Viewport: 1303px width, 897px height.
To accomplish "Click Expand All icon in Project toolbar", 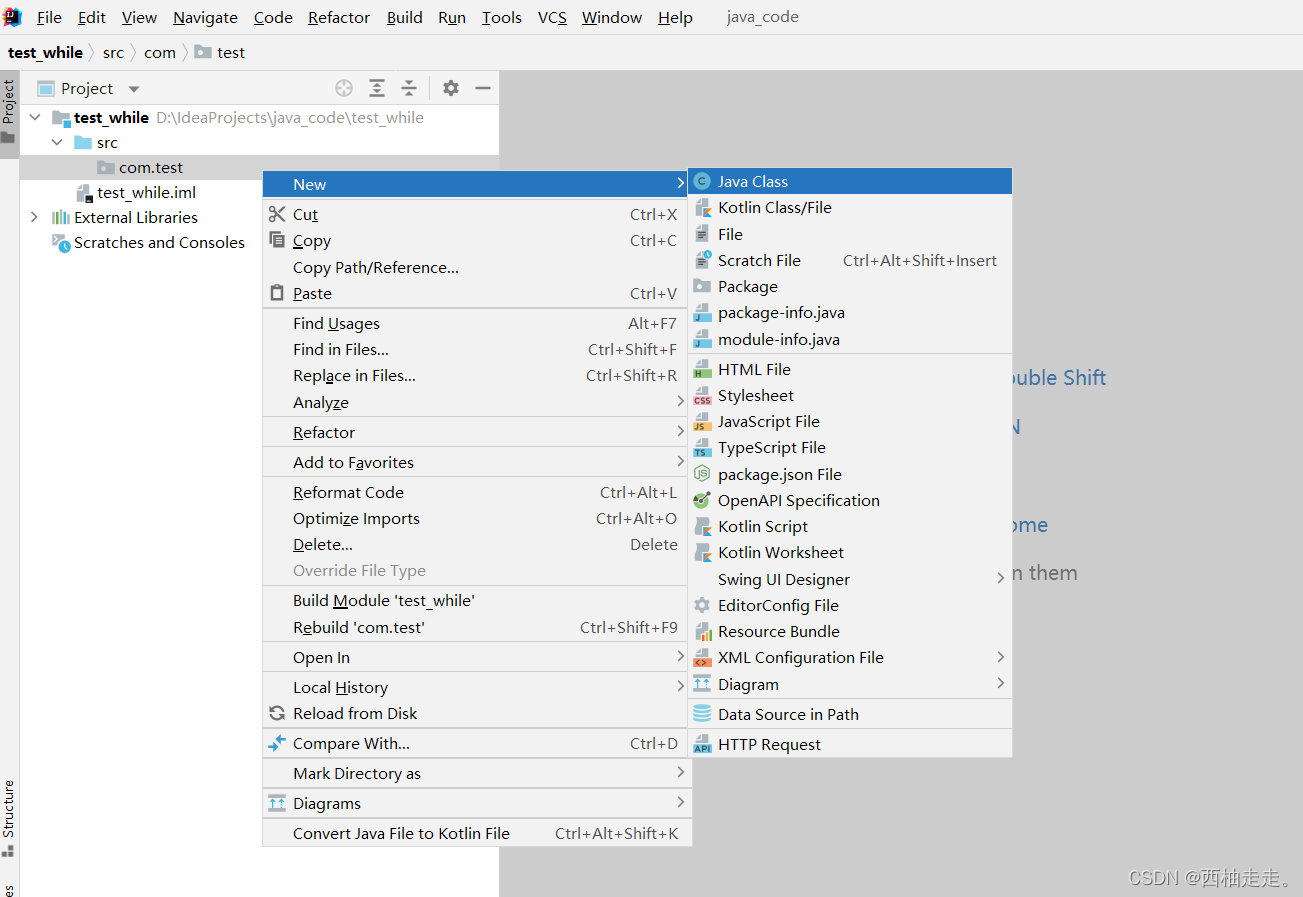I will click(377, 88).
